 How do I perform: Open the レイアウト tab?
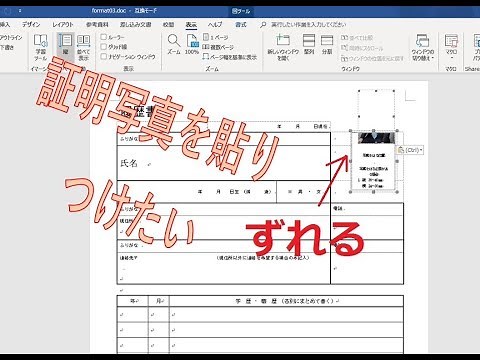coord(63,24)
